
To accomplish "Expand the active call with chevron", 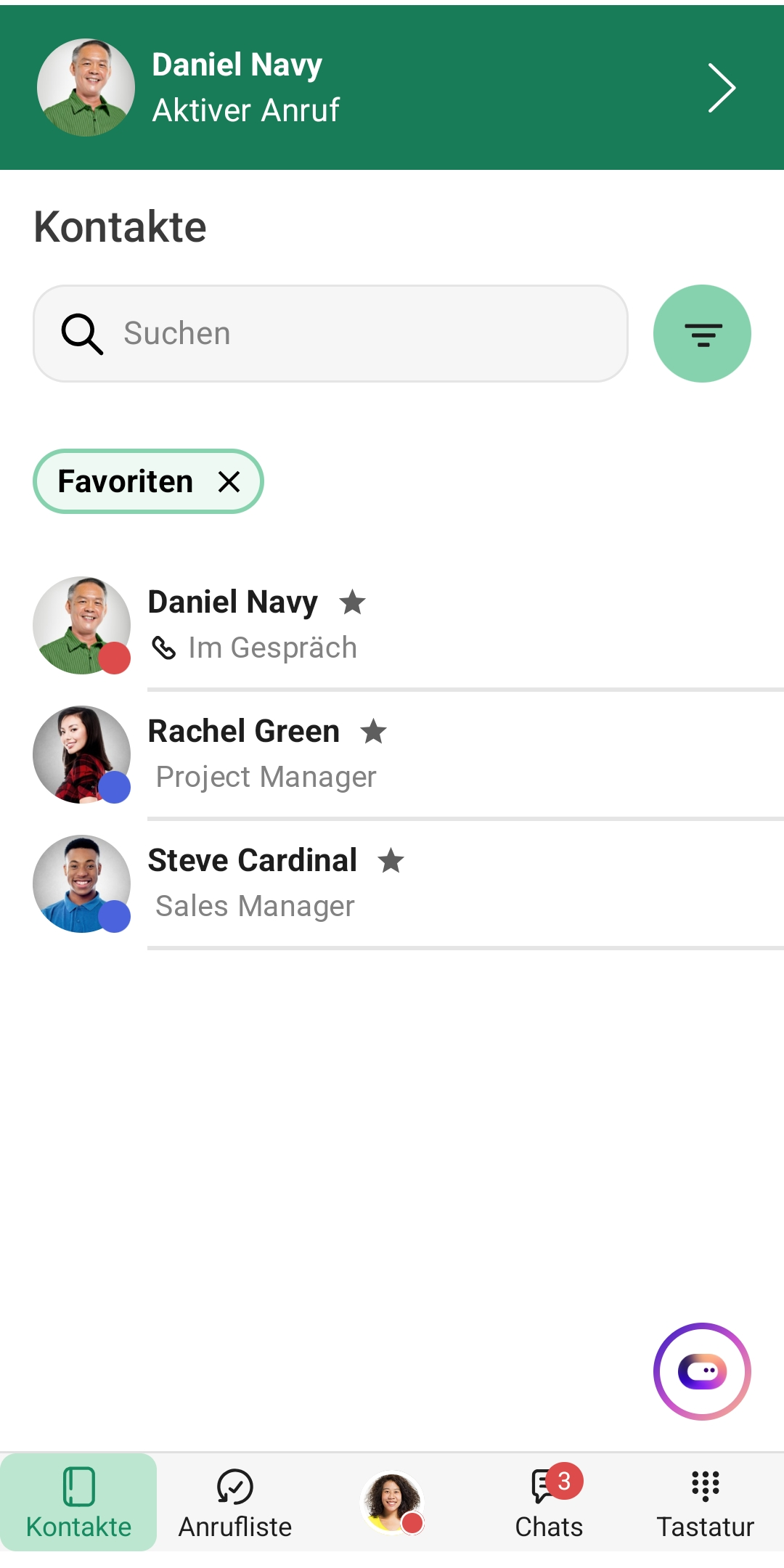I will 721,88.
